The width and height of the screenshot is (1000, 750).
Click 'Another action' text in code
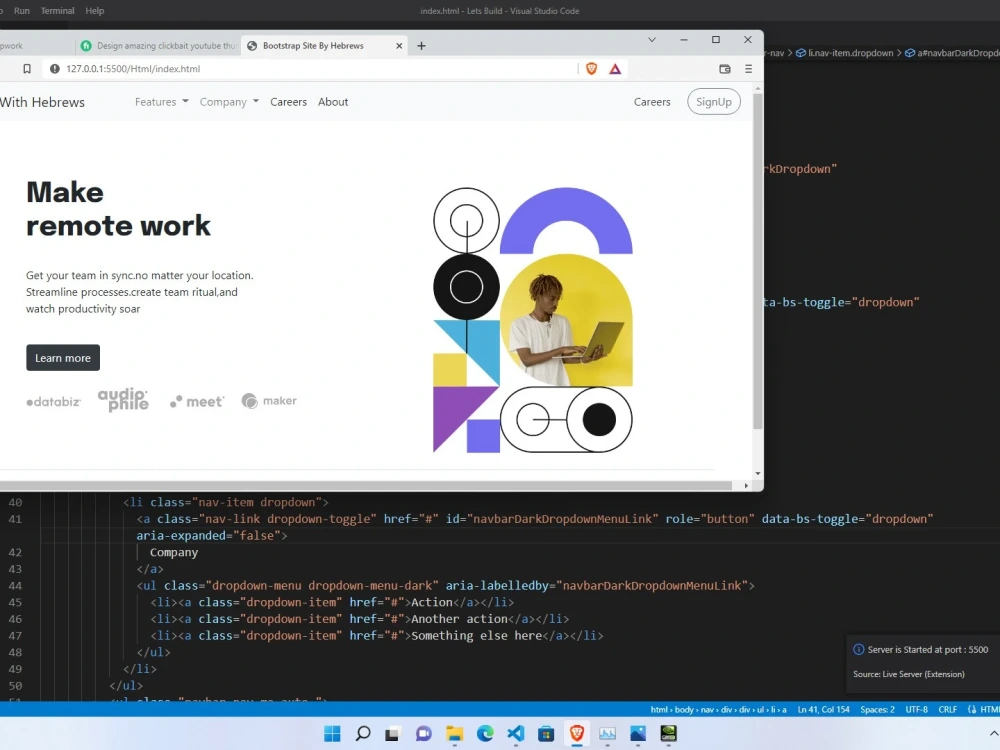click(x=459, y=619)
